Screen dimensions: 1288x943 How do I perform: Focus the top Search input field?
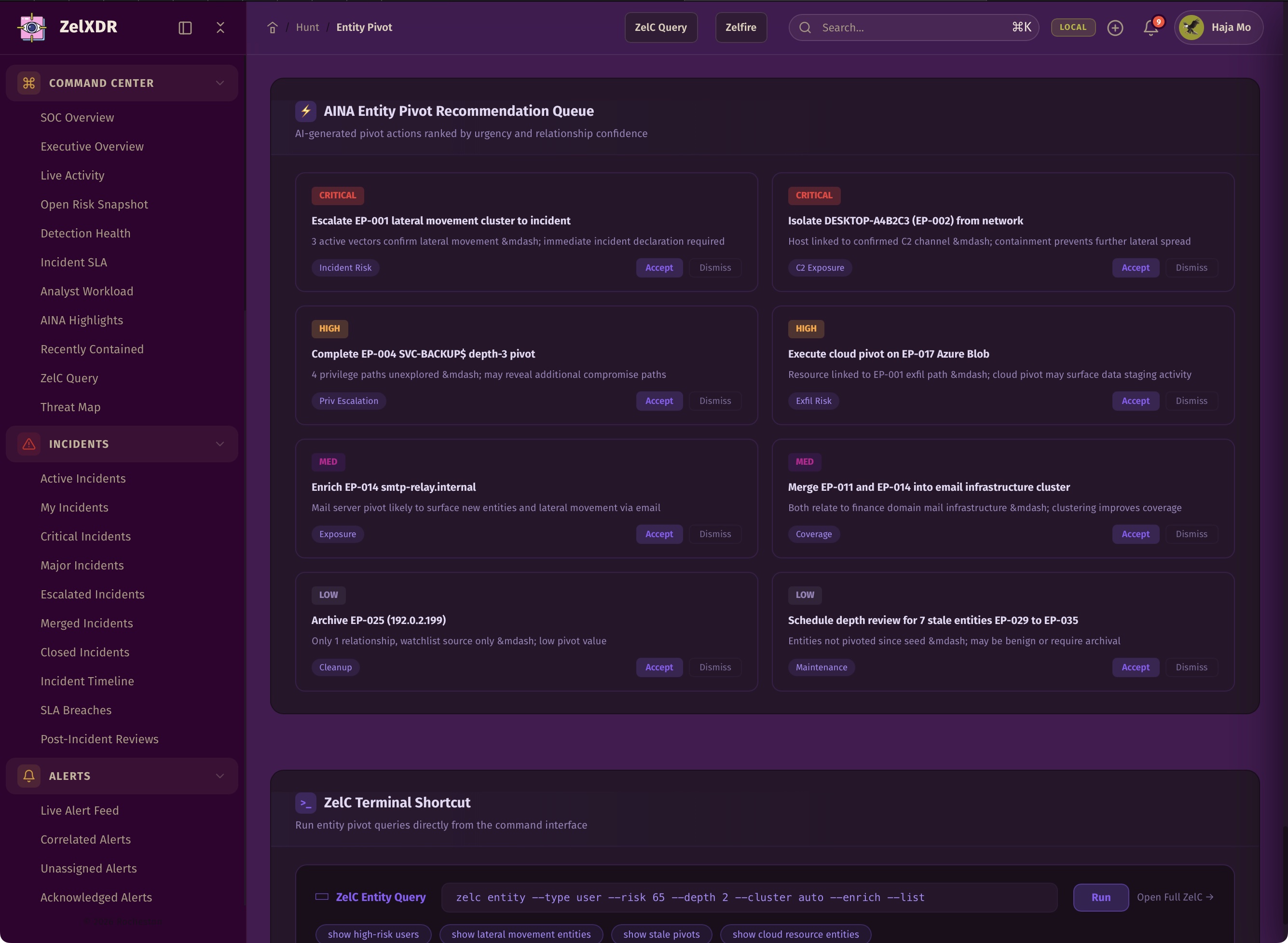tap(913, 28)
